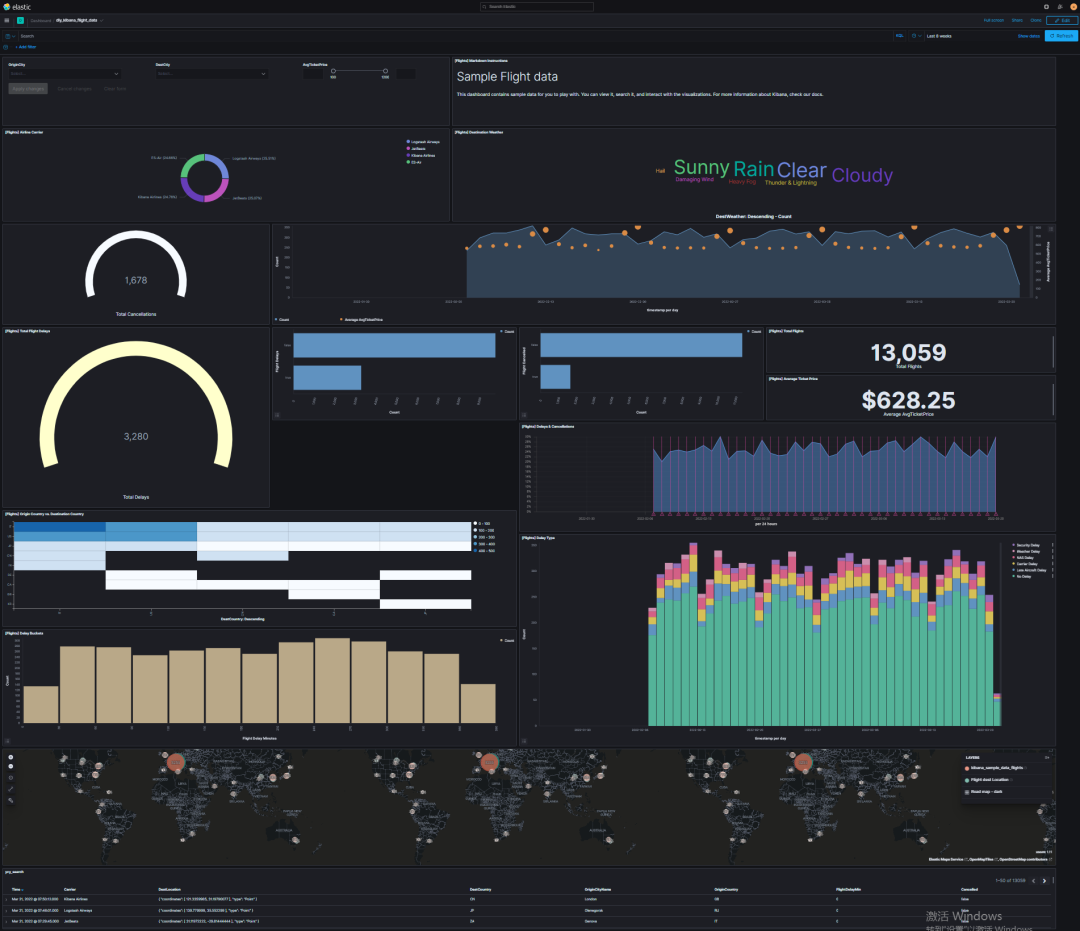
Task: Click the OriginCityName column header
Action: pos(598,890)
